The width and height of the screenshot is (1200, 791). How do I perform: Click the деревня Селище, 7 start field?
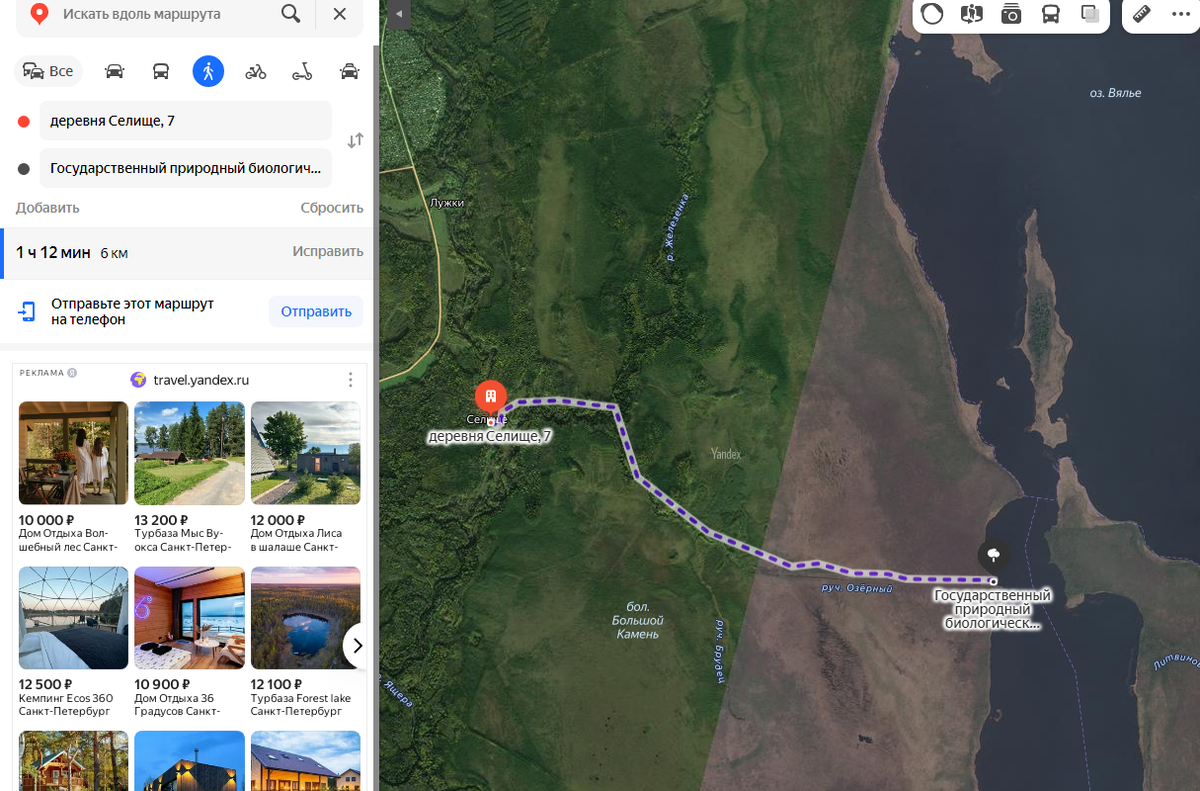185,121
